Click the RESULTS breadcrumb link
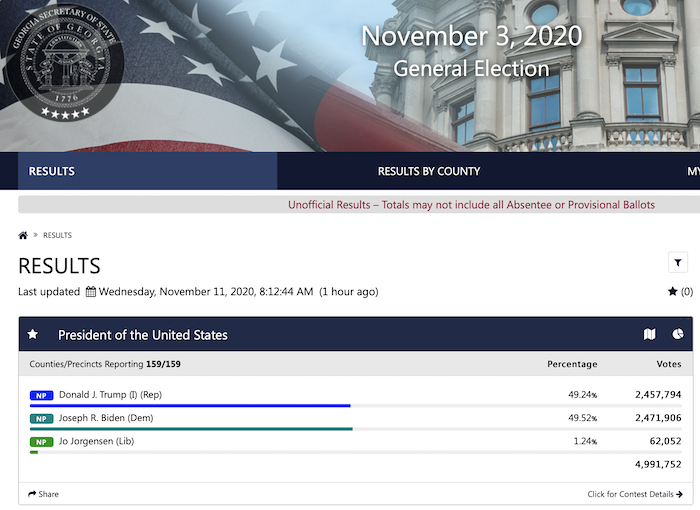The width and height of the screenshot is (700, 510). [x=57, y=235]
